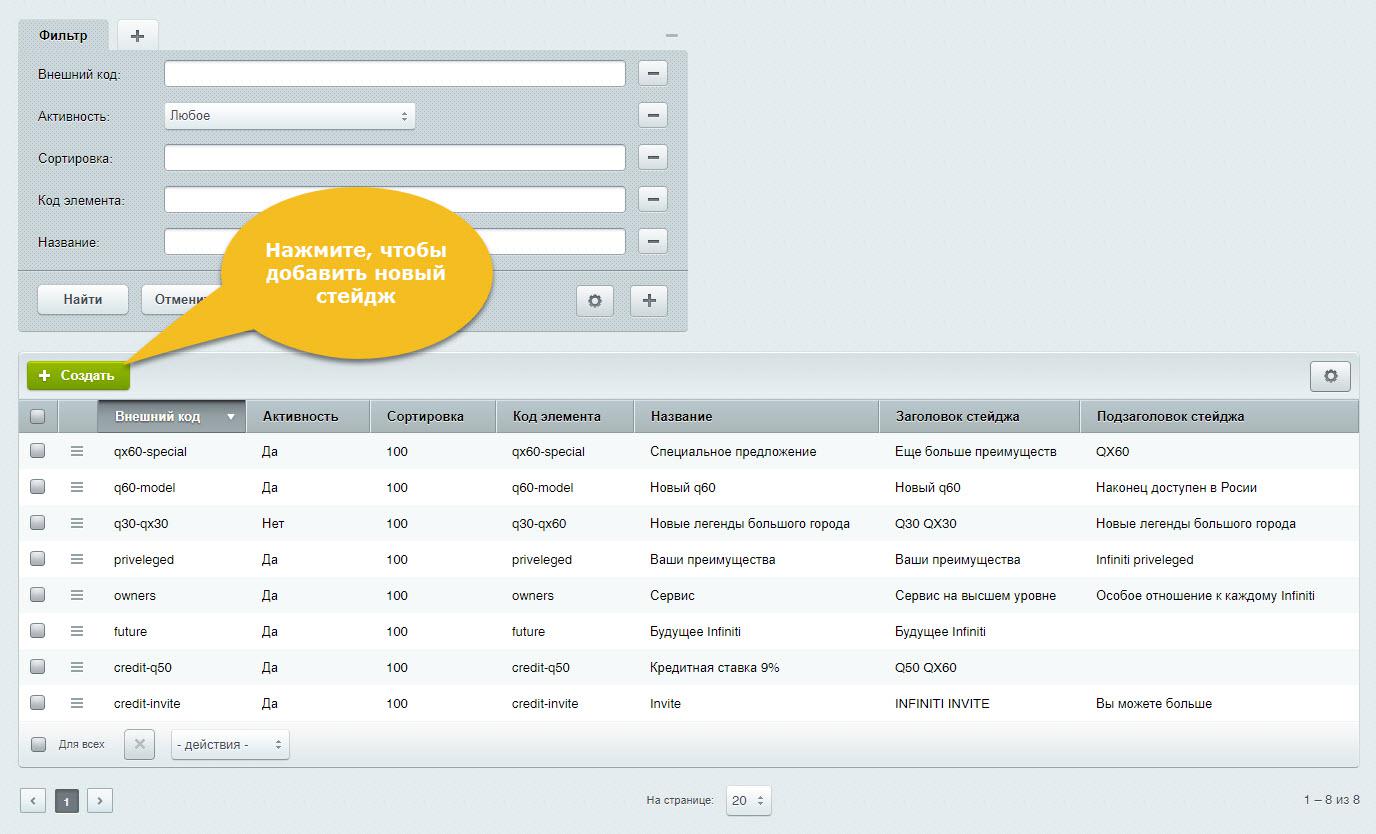Click the Специальное предложение cell

coord(733,451)
